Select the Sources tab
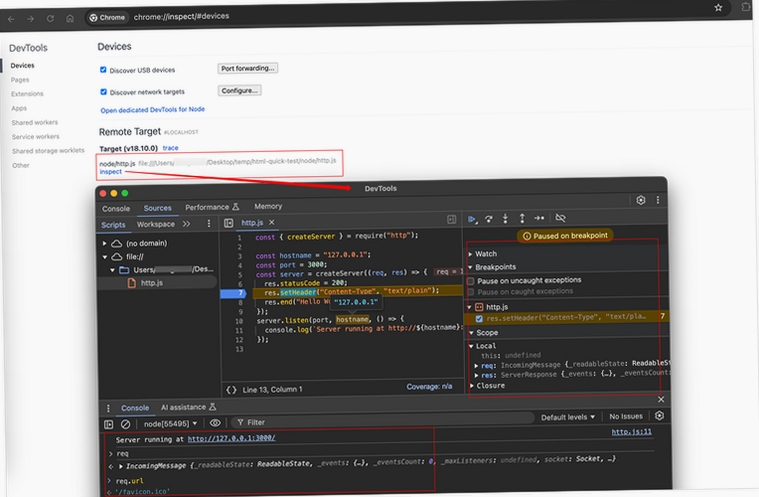Screen dimensions: 759x497 [x=157, y=208]
